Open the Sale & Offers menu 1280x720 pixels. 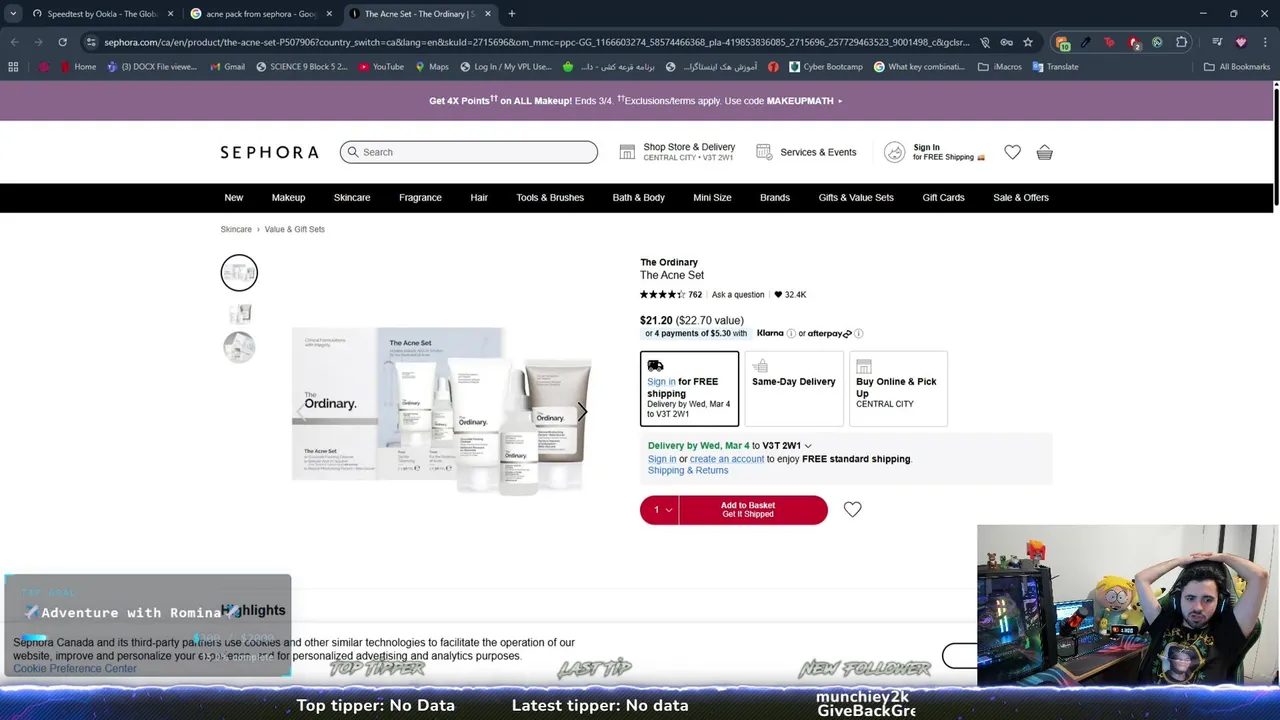1021,198
